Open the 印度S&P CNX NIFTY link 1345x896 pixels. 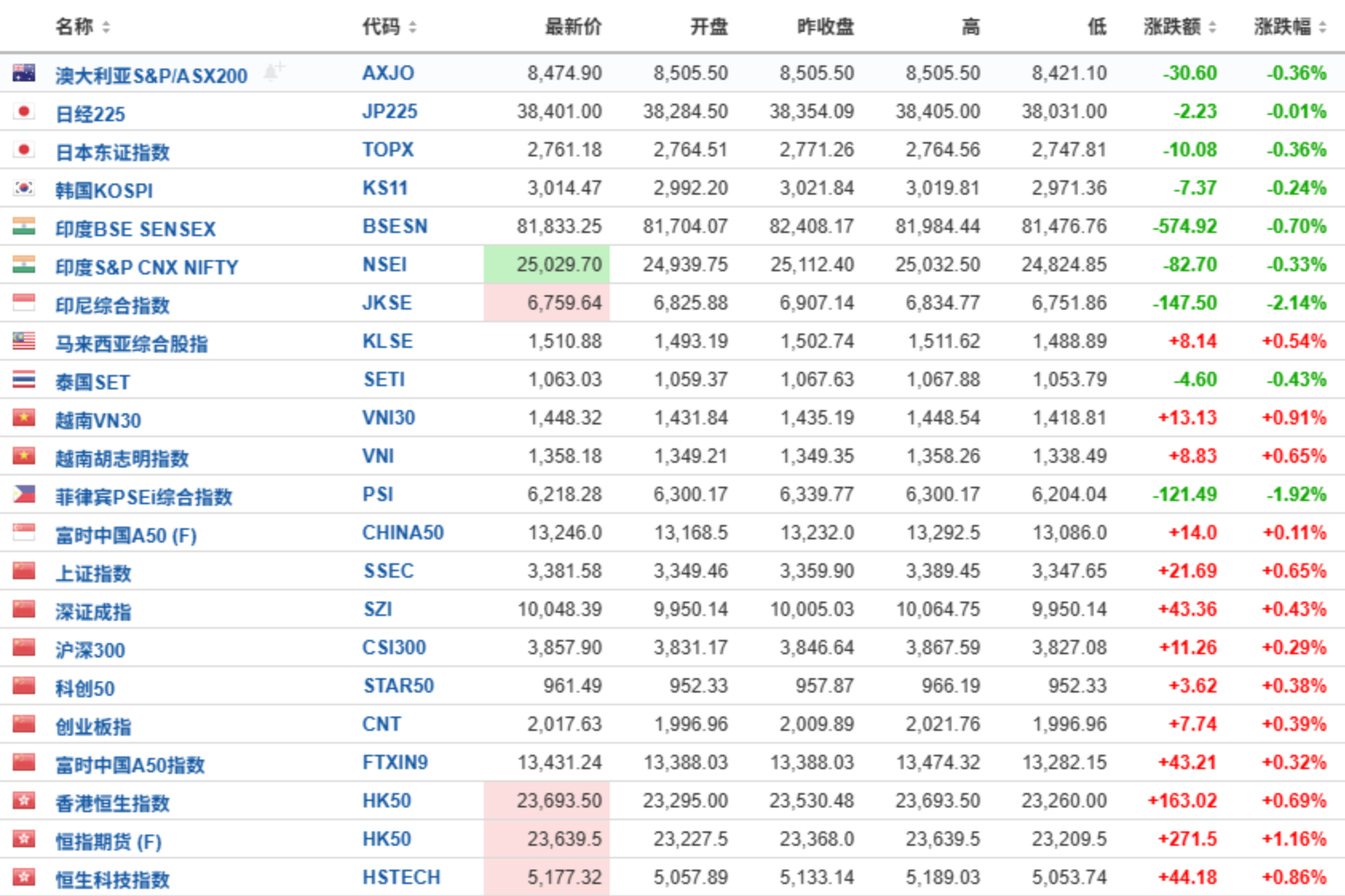click(x=147, y=267)
